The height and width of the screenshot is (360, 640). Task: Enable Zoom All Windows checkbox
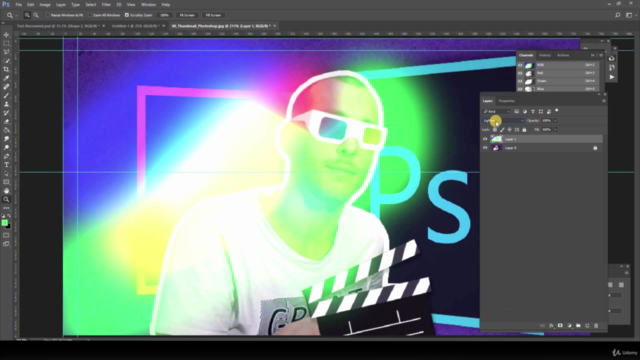pyautogui.click(x=90, y=15)
